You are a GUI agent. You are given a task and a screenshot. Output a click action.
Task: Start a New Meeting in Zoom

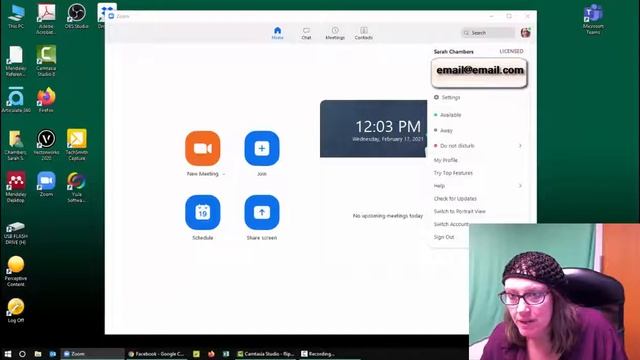click(x=202, y=148)
